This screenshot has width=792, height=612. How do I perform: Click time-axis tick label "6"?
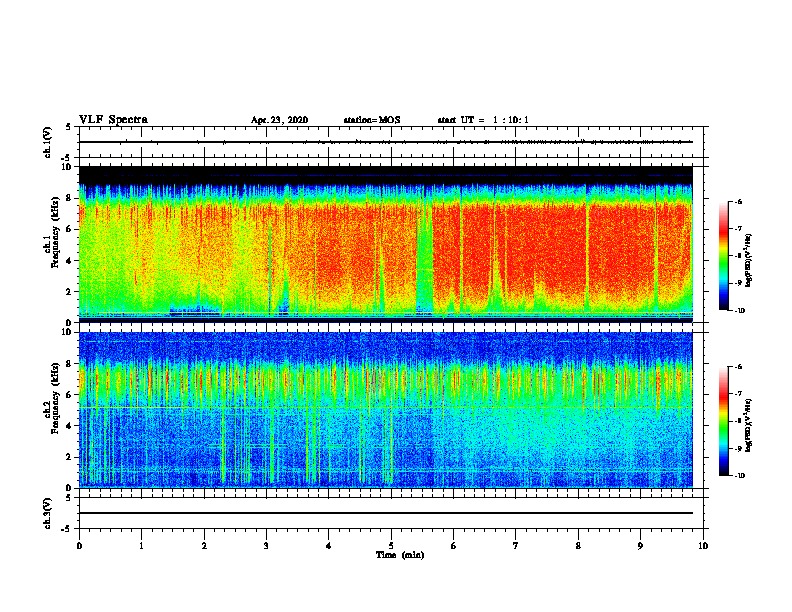[x=454, y=546]
